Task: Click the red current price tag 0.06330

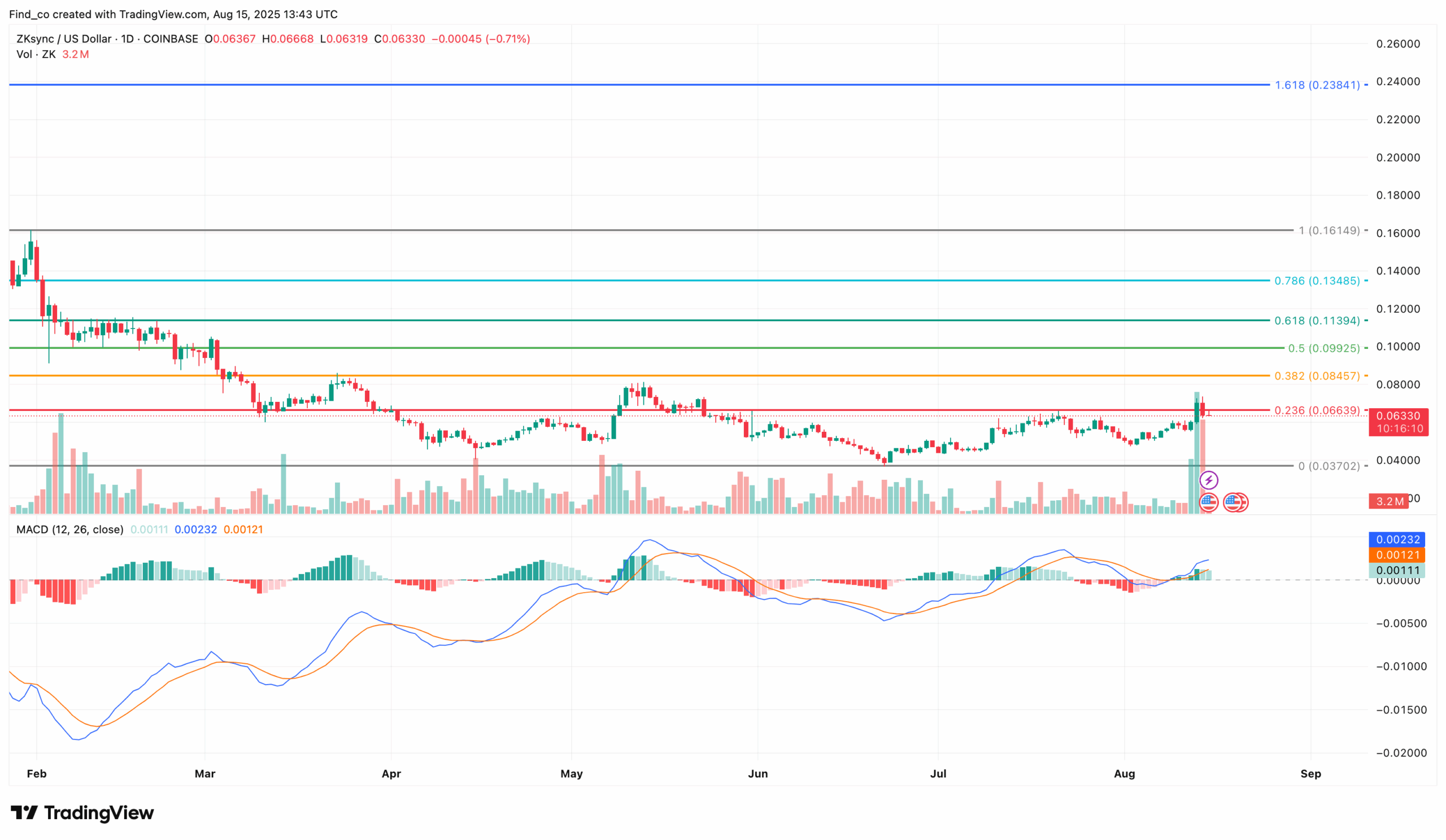Action: click(1399, 415)
